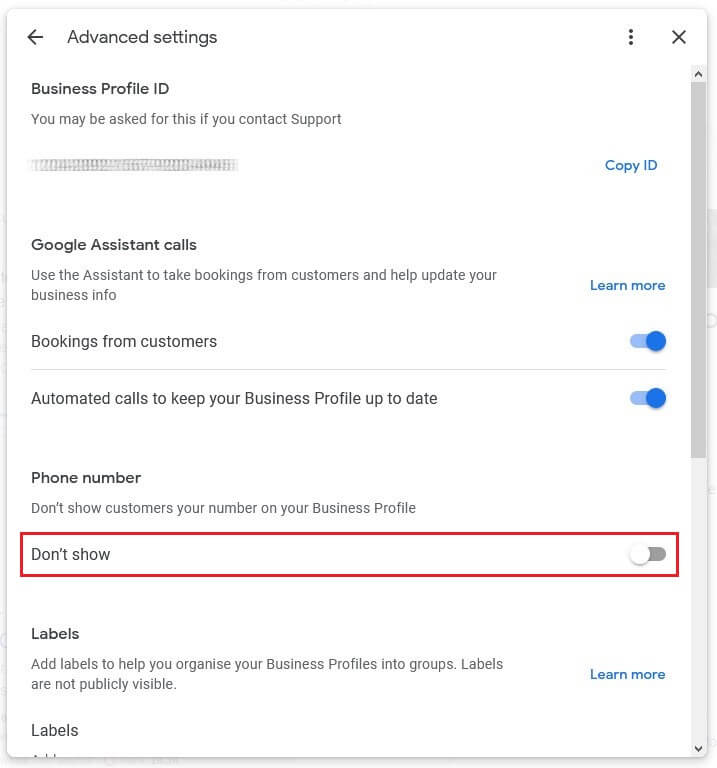Disable the Bookings from customers switch
The width and height of the screenshot is (717, 768).
(648, 341)
